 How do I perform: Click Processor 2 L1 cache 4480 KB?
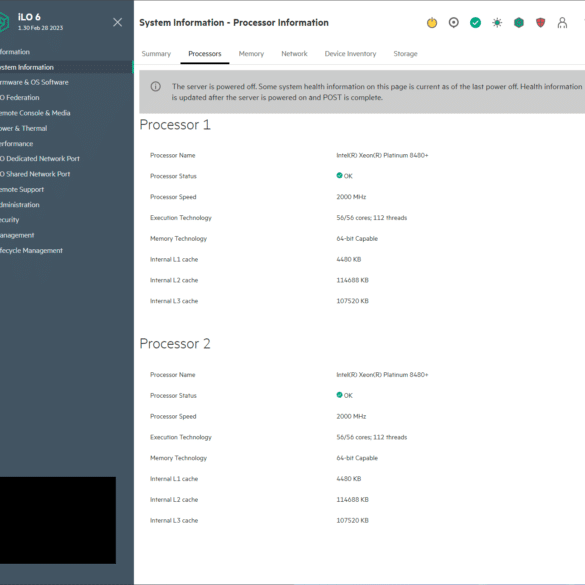pyautogui.click(x=349, y=479)
